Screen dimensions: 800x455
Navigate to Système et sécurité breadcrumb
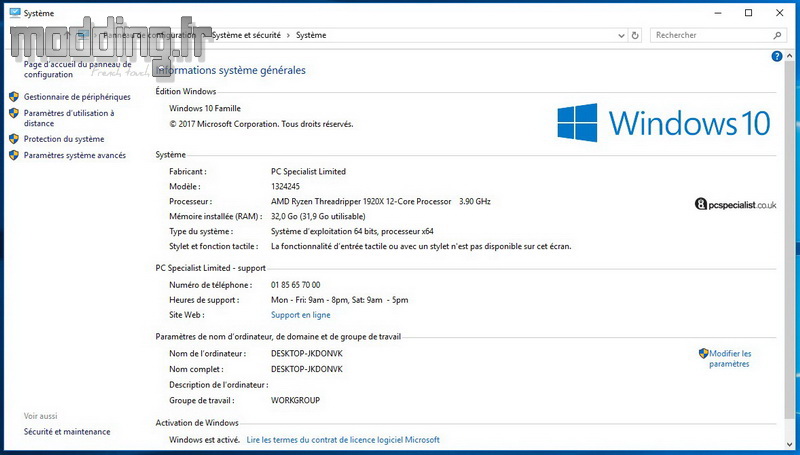pos(246,35)
